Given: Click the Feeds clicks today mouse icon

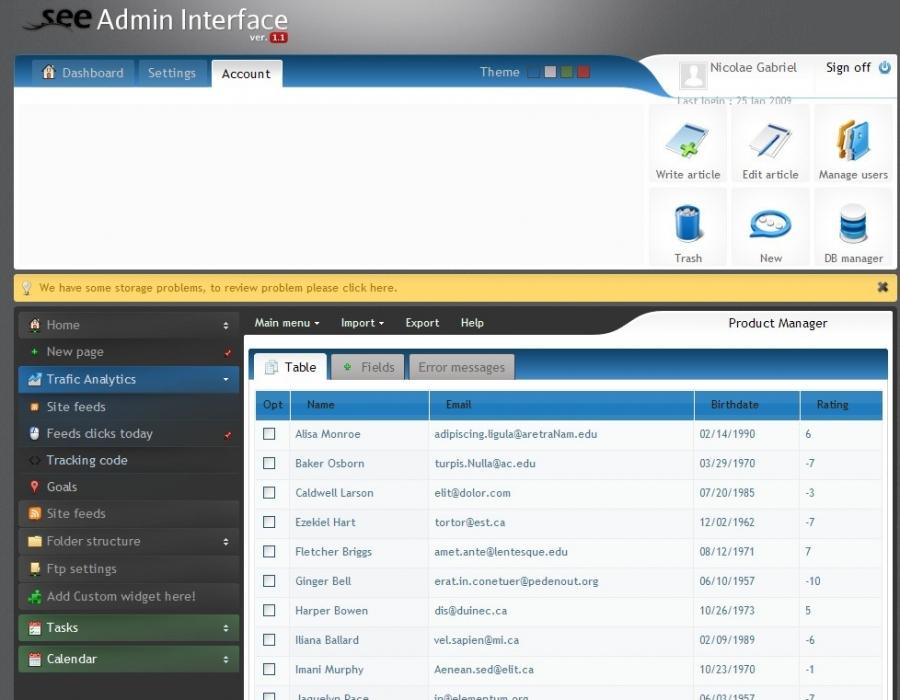Looking at the screenshot, I should pyautogui.click(x=34, y=433).
